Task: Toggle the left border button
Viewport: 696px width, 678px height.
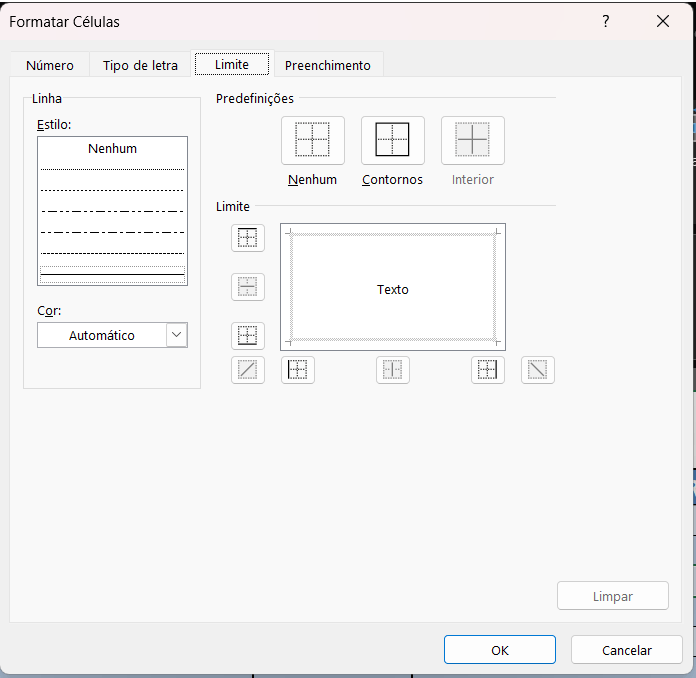Action: click(x=298, y=370)
